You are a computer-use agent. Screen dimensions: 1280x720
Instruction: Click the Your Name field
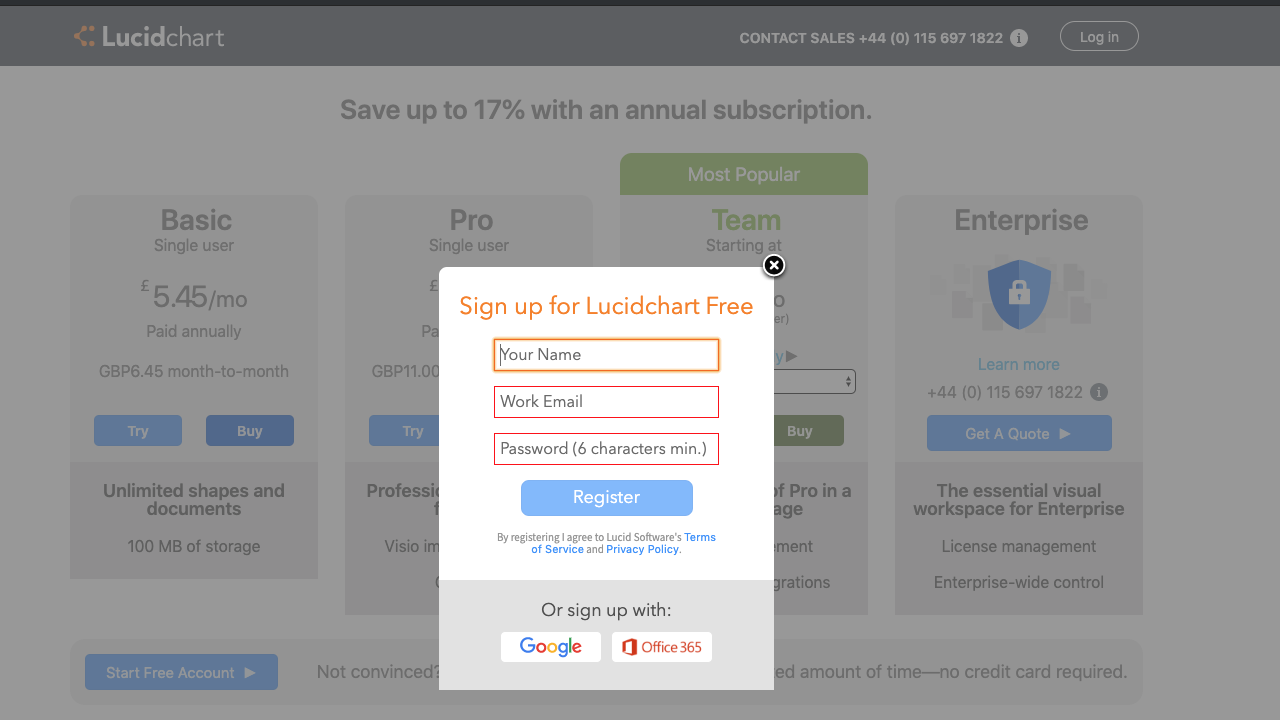(x=606, y=355)
